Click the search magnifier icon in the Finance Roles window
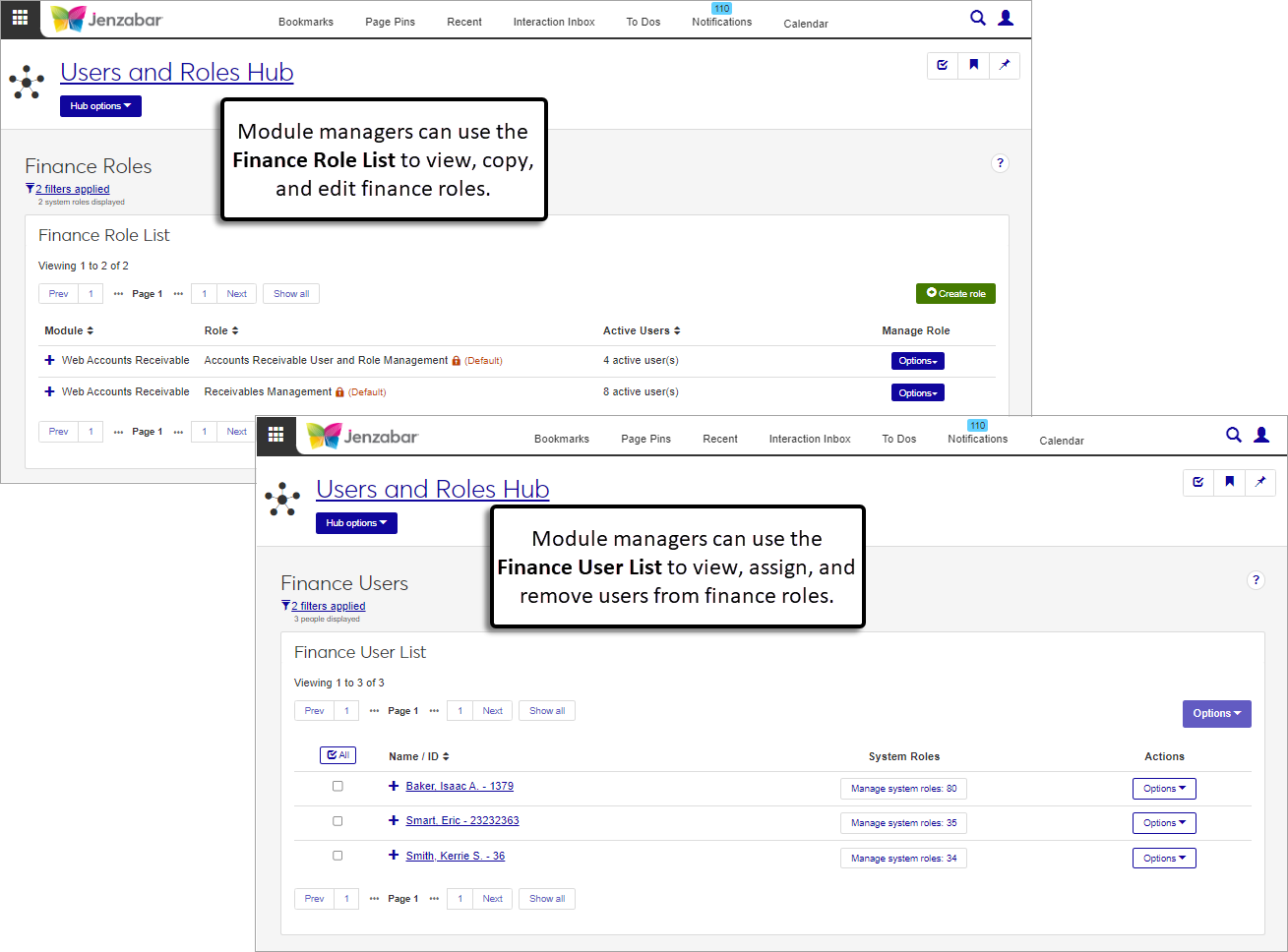Viewport: 1288px width, 952px height. [x=977, y=18]
